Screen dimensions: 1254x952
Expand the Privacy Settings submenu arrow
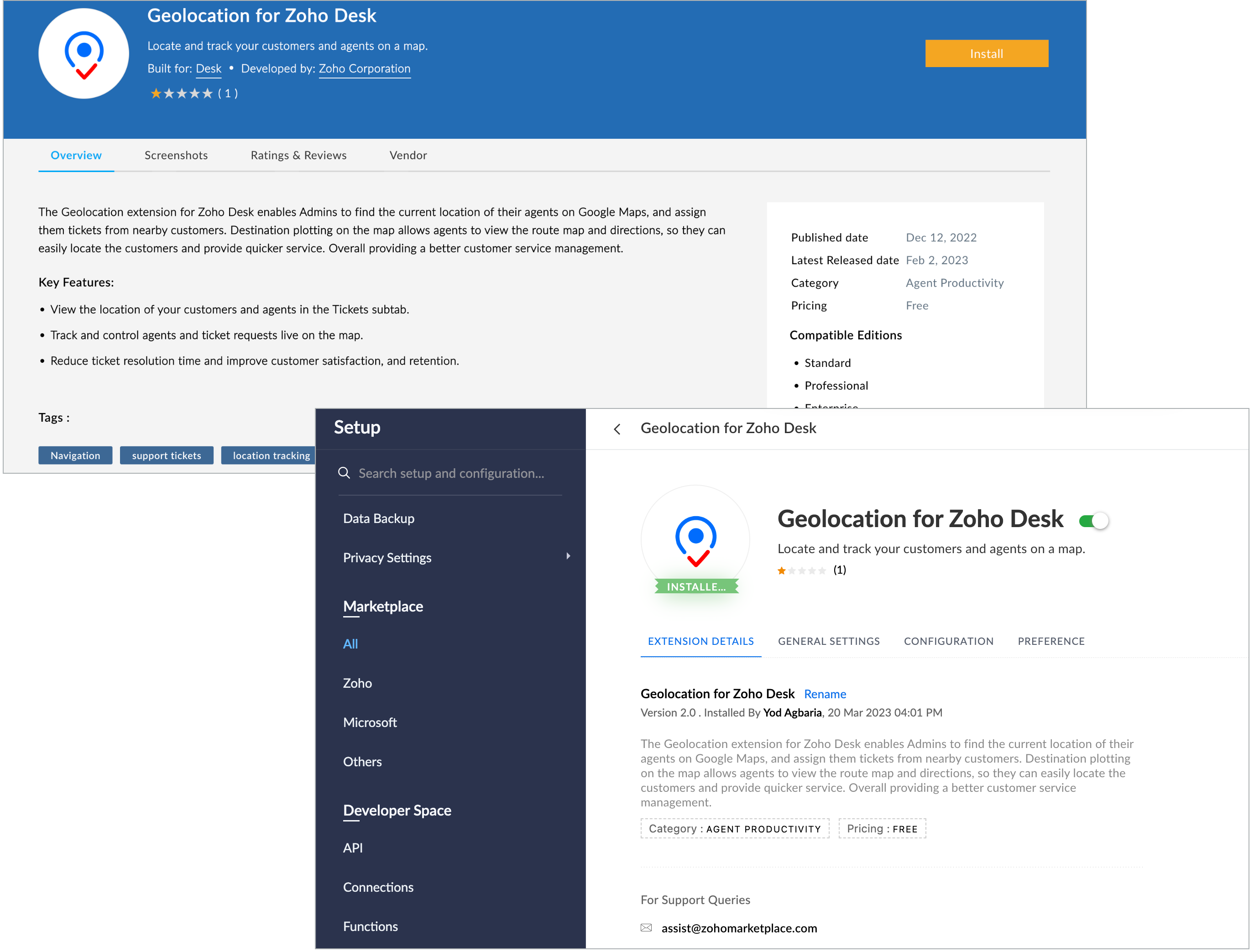pyautogui.click(x=568, y=556)
